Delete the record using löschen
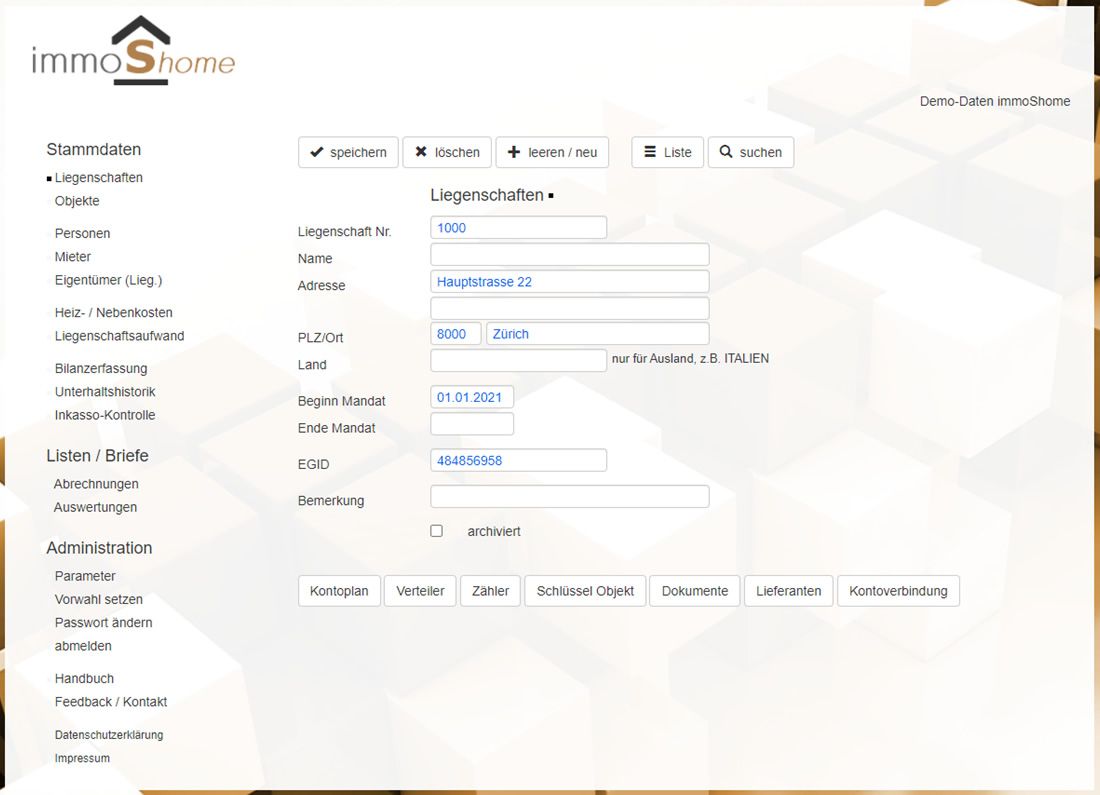Image resolution: width=1100 pixels, height=795 pixels. point(447,152)
